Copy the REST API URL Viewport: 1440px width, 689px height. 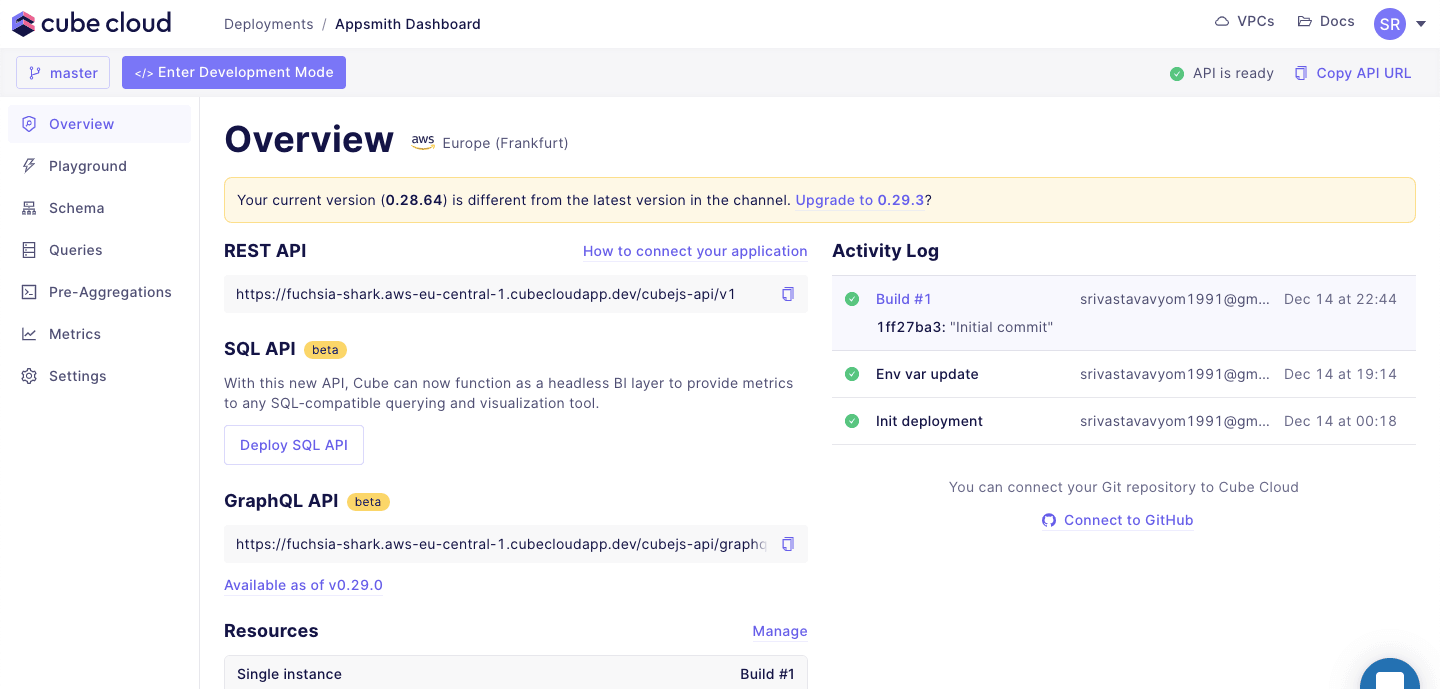pos(788,294)
